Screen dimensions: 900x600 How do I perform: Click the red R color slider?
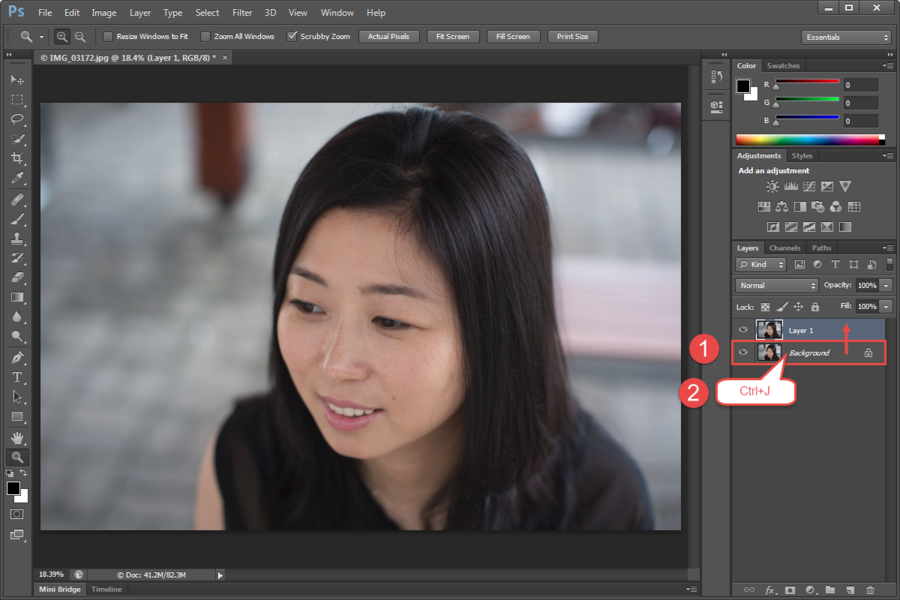pyautogui.click(x=807, y=84)
